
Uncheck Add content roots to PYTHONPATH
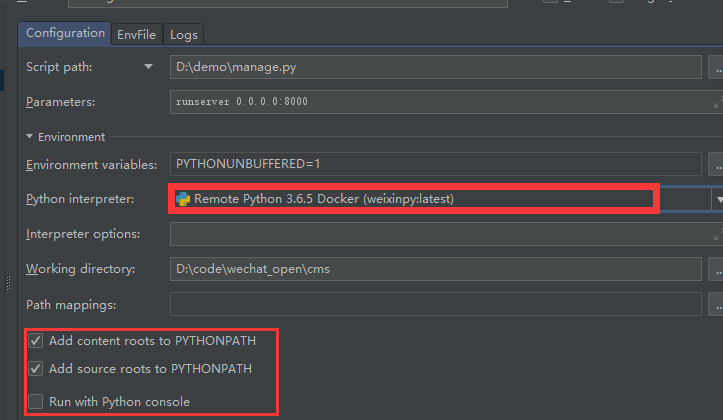click(36, 341)
